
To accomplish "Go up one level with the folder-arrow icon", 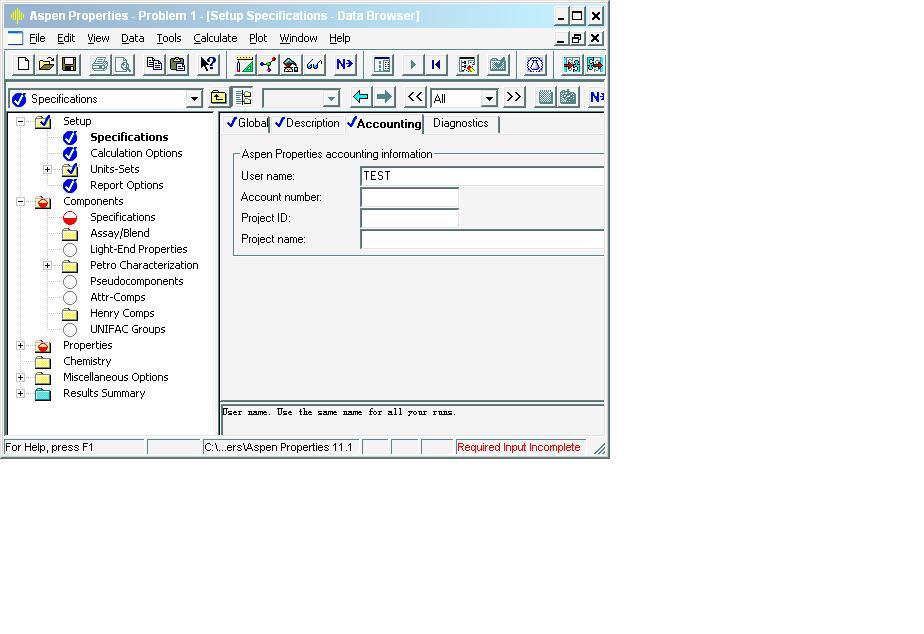I will click(x=219, y=97).
